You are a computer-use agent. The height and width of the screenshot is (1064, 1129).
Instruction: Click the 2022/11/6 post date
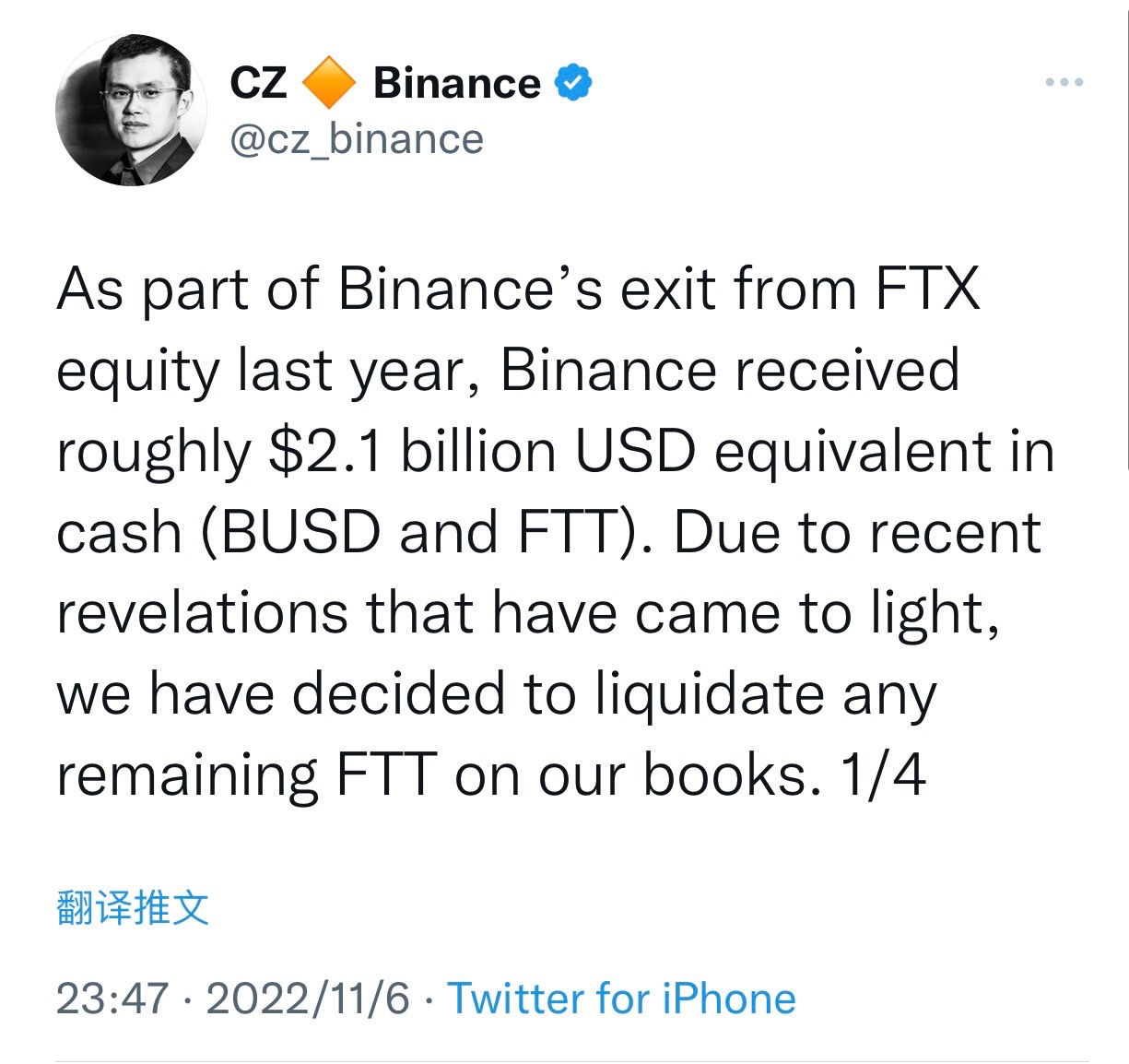click(308, 999)
